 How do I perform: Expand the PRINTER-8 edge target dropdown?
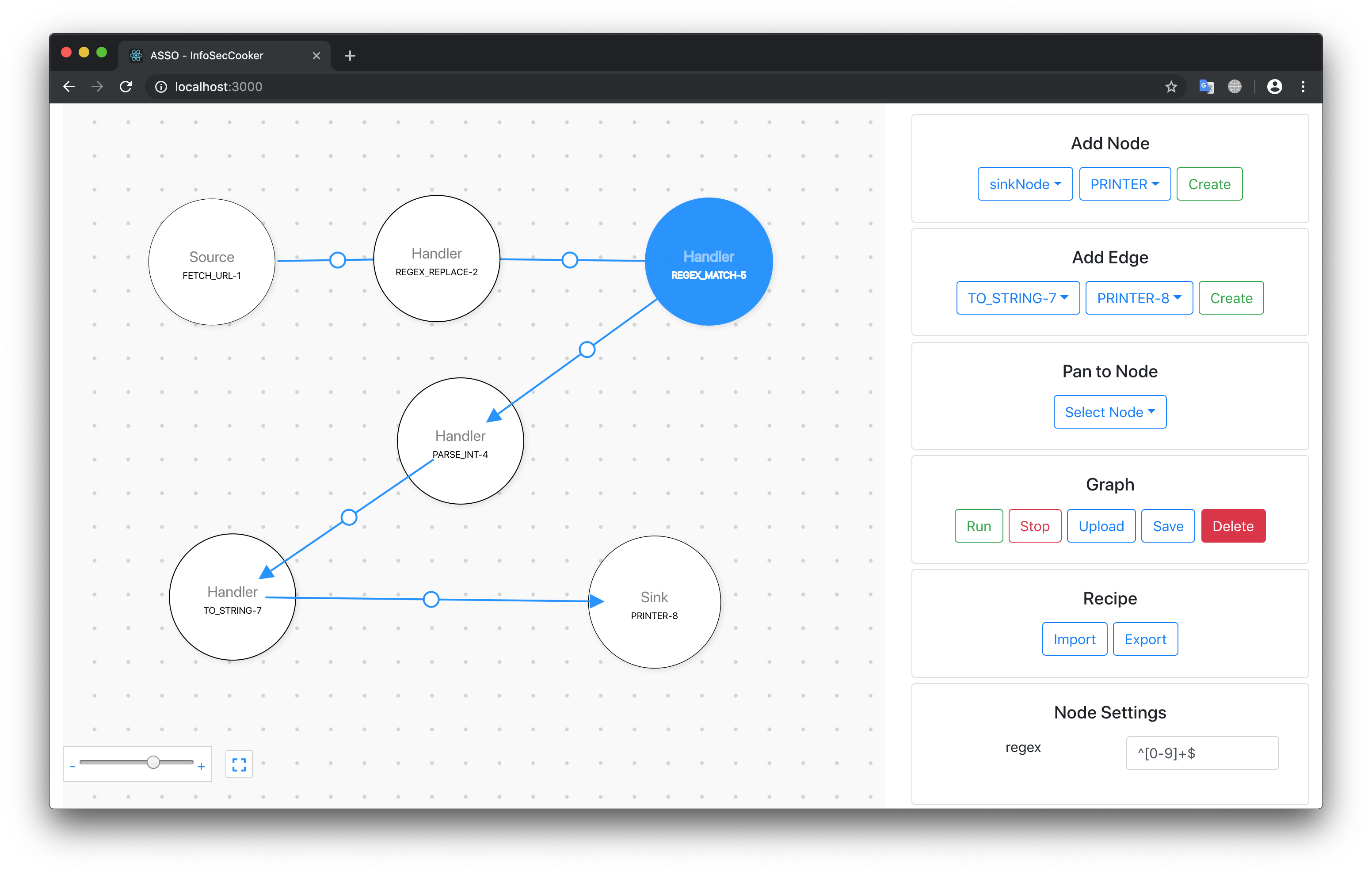coord(1138,298)
